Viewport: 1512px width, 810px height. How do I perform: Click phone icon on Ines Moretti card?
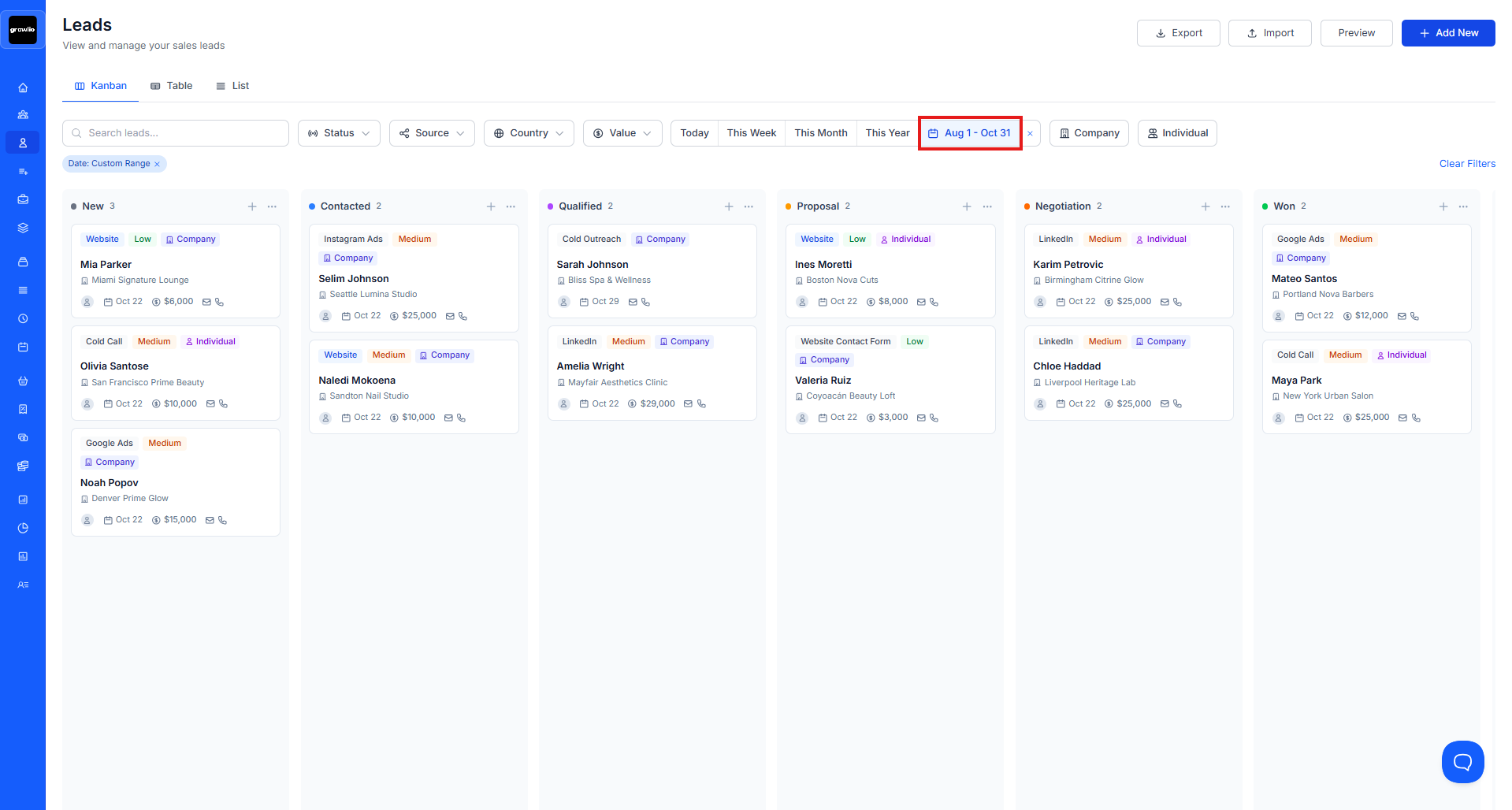click(x=934, y=302)
